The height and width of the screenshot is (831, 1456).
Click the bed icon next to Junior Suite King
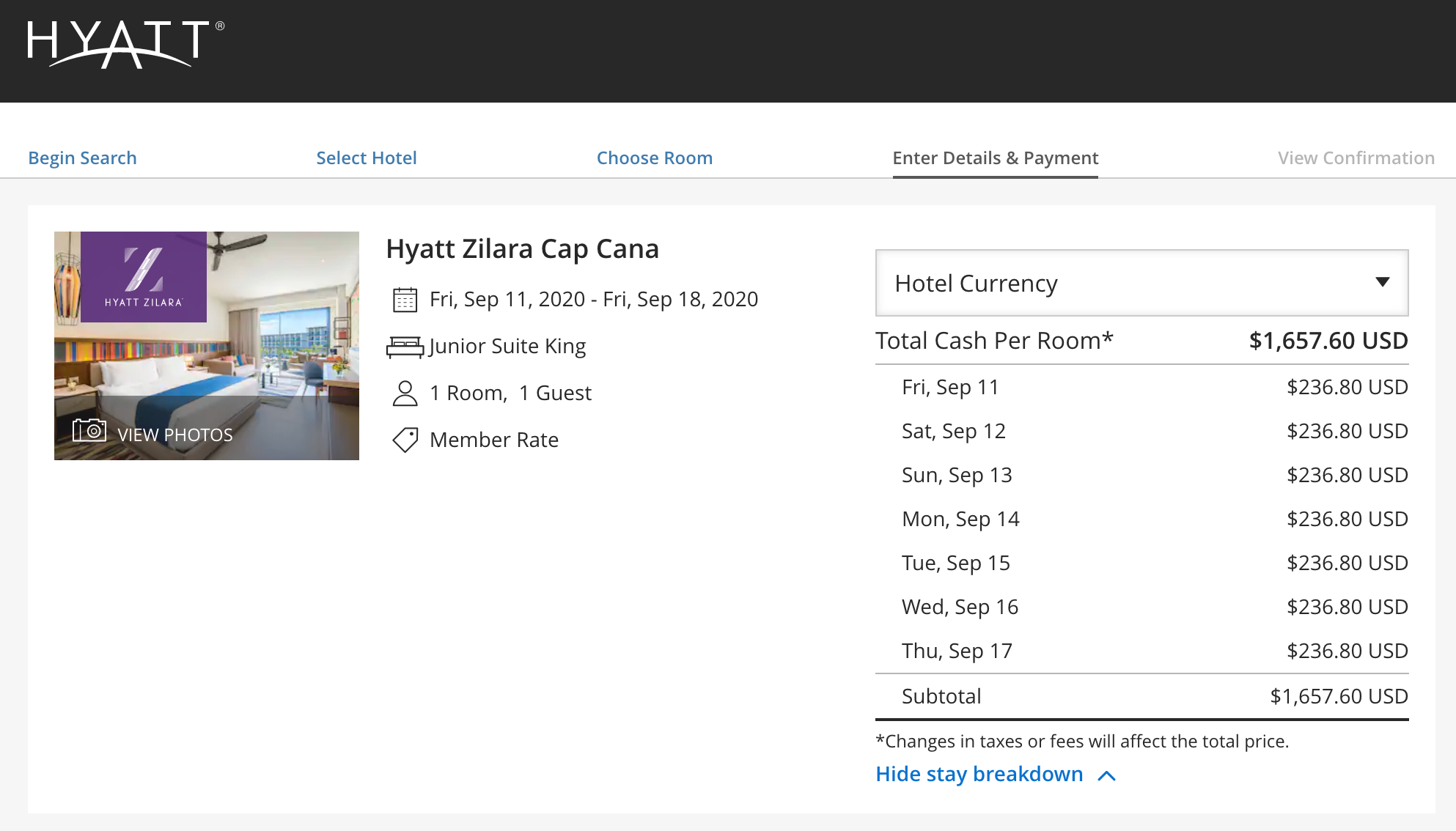point(405,347)
